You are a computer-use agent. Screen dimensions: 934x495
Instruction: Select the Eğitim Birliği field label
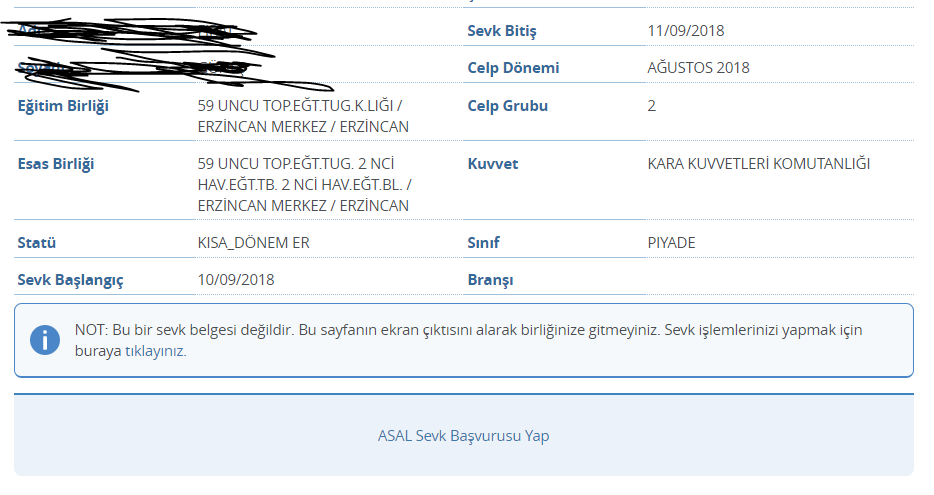pos(63,106)
